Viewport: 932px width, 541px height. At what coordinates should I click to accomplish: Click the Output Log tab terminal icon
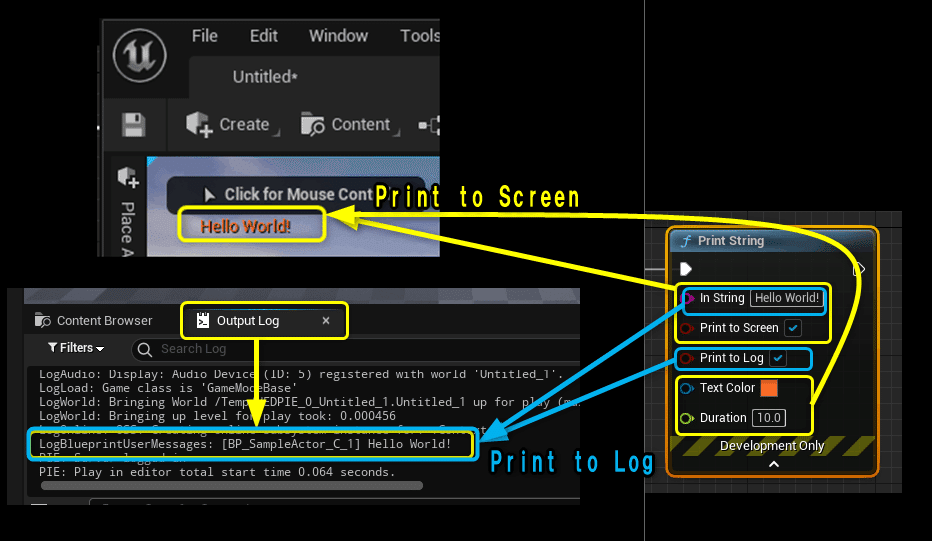coord(203,320)
